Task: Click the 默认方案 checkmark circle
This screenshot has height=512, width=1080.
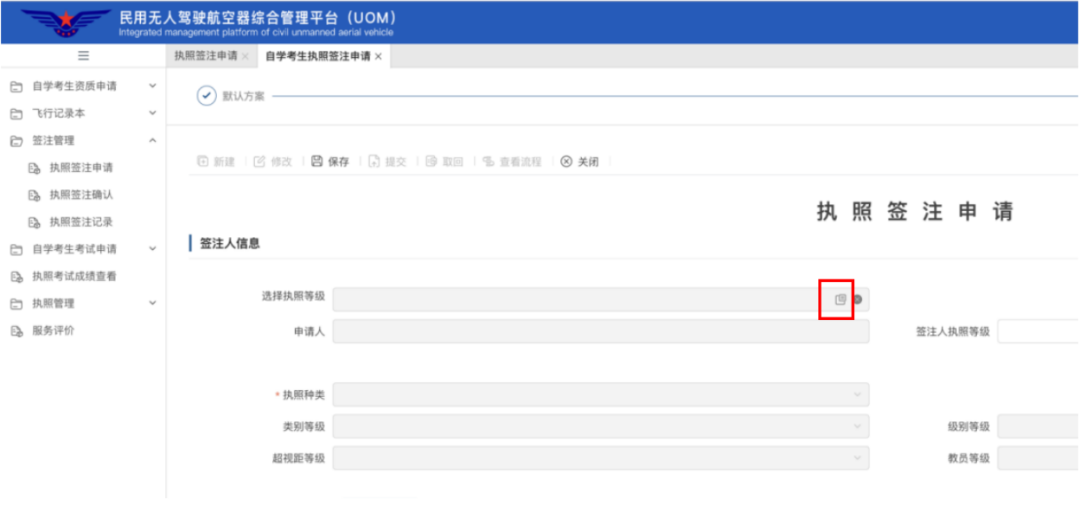Action: pos(207,96)
